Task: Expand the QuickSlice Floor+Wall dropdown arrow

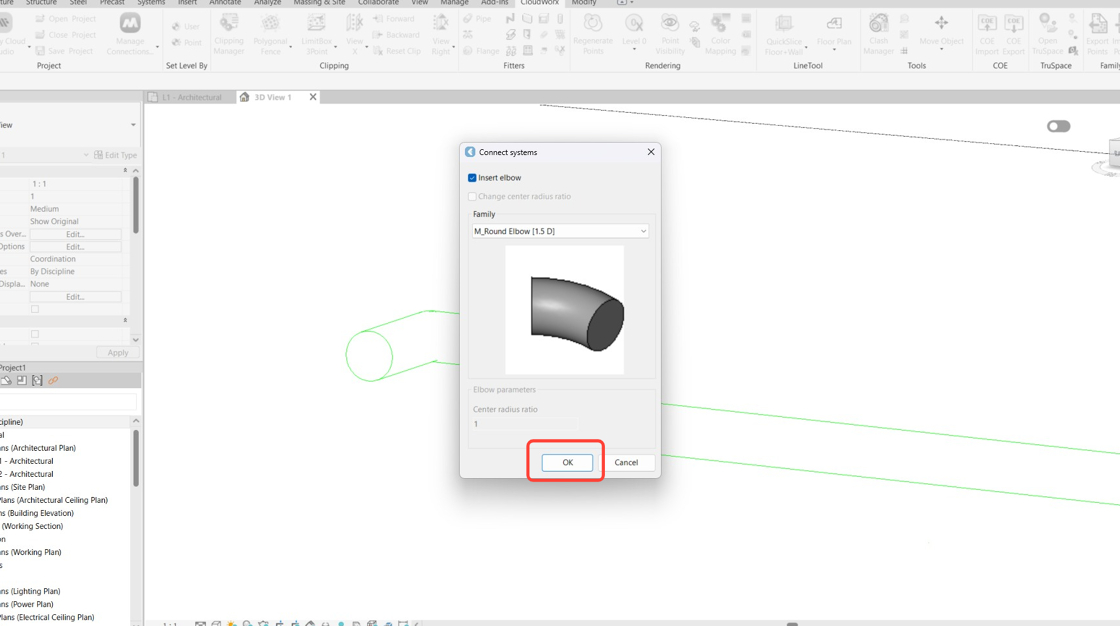Action: pos(806,48)
